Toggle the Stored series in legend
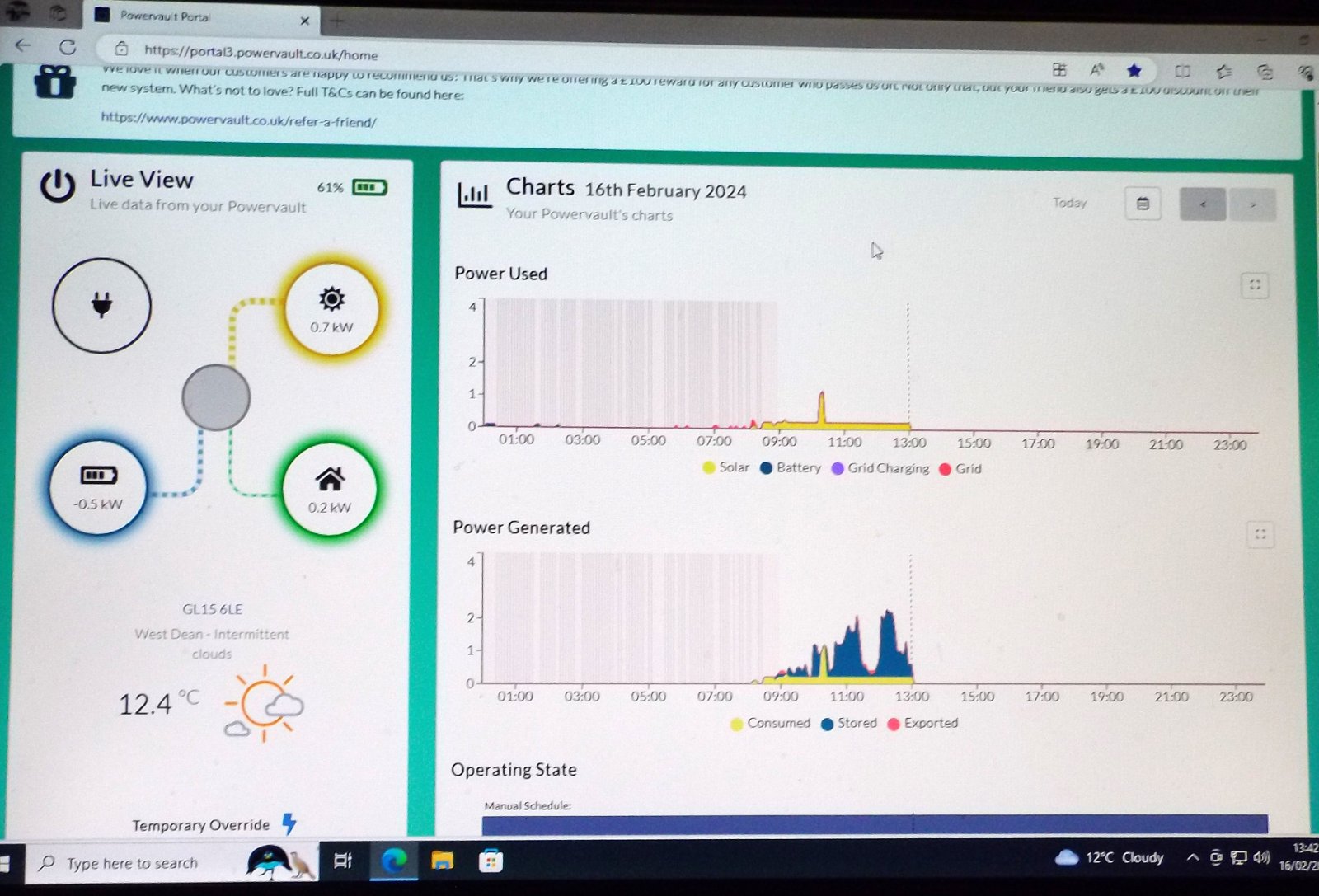This screenshot has height=896, width=1319. coord(849,723)
